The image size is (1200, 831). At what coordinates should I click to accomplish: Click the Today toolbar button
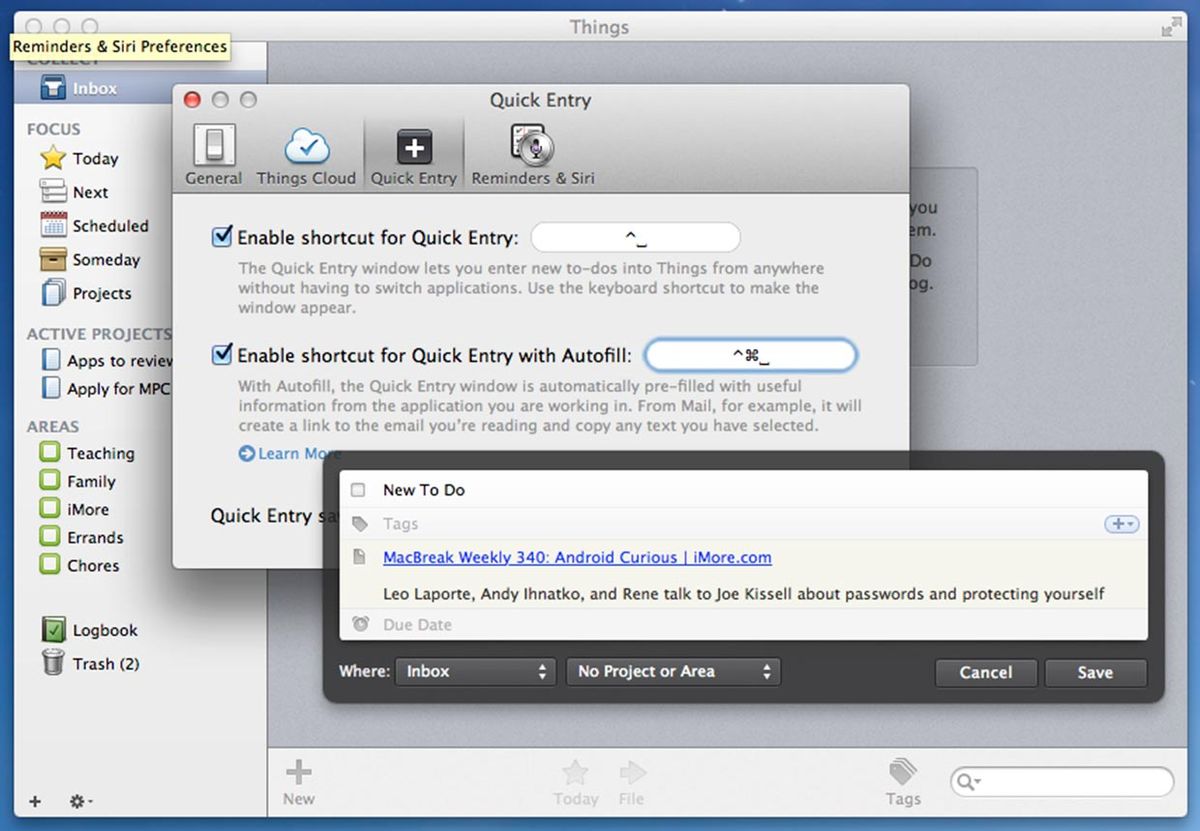pos(575,783)
